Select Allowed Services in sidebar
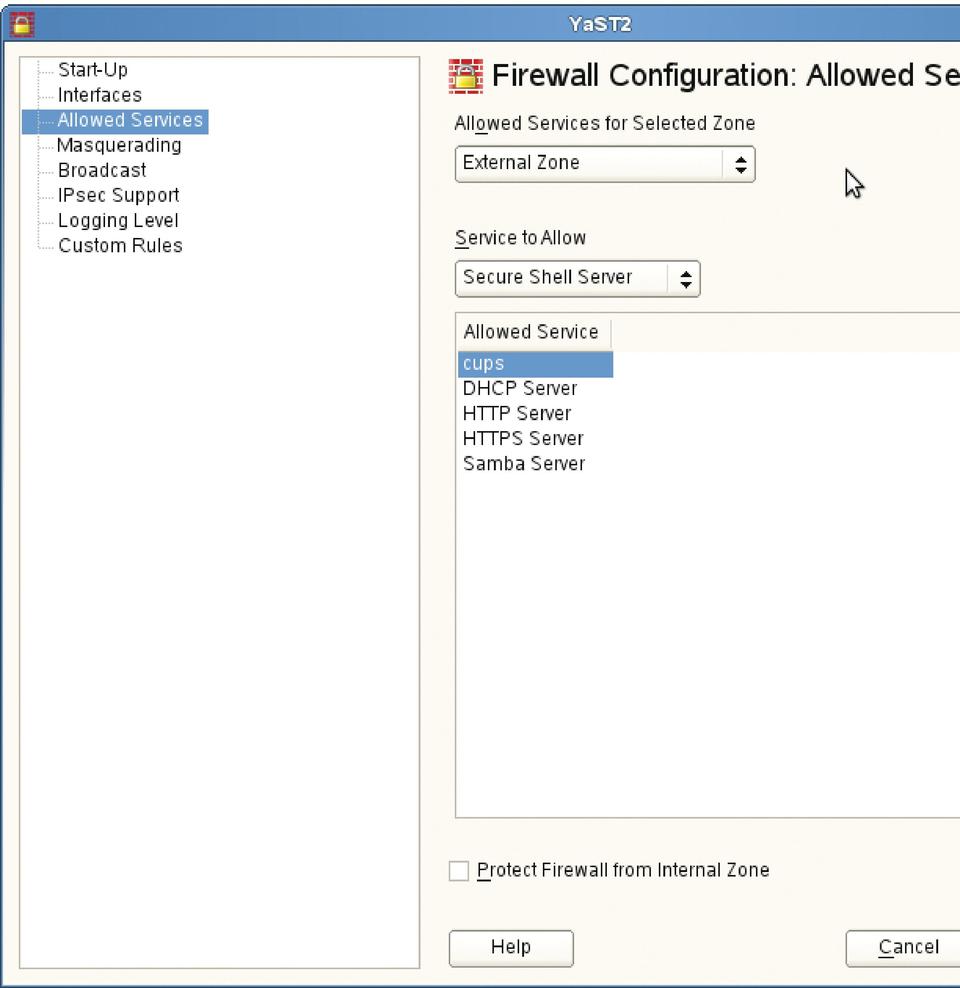960x988 pixels. click(x=130, y=120)
